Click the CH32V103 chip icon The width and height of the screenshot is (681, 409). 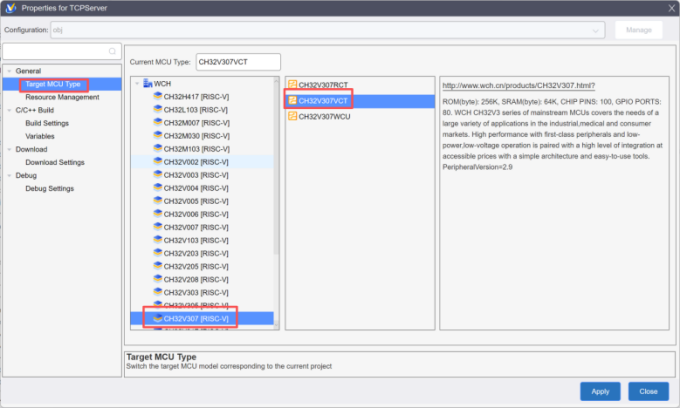pyautogui.click(x=158, y=240)
